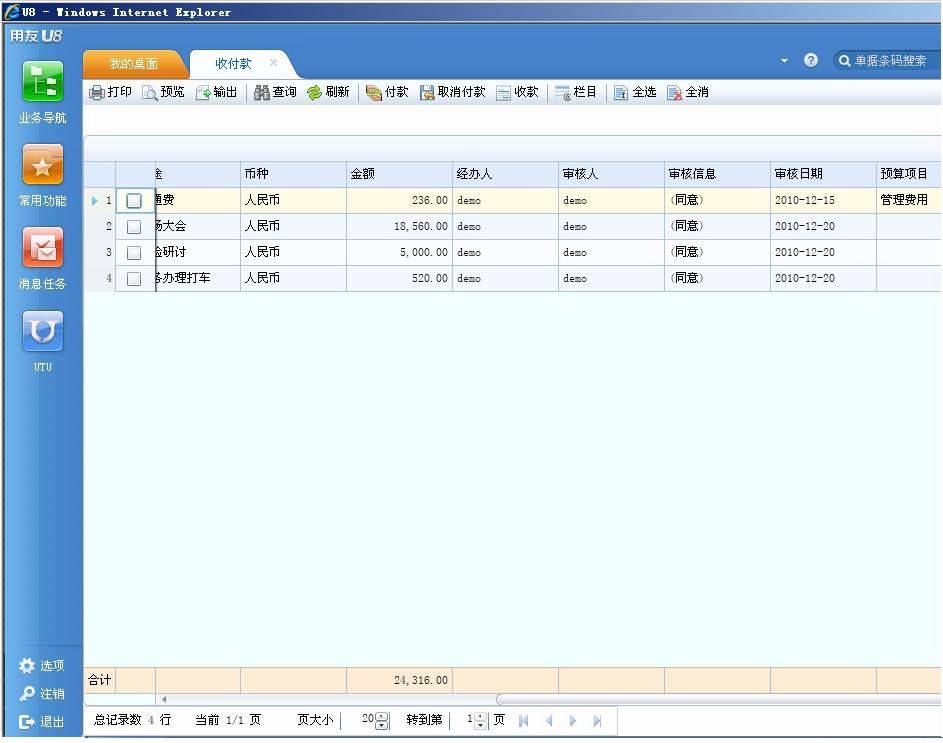The height and width of the screenshot is (743, 943).
Task: Switch to the 收付款 tab
Action: pos(233,64)
